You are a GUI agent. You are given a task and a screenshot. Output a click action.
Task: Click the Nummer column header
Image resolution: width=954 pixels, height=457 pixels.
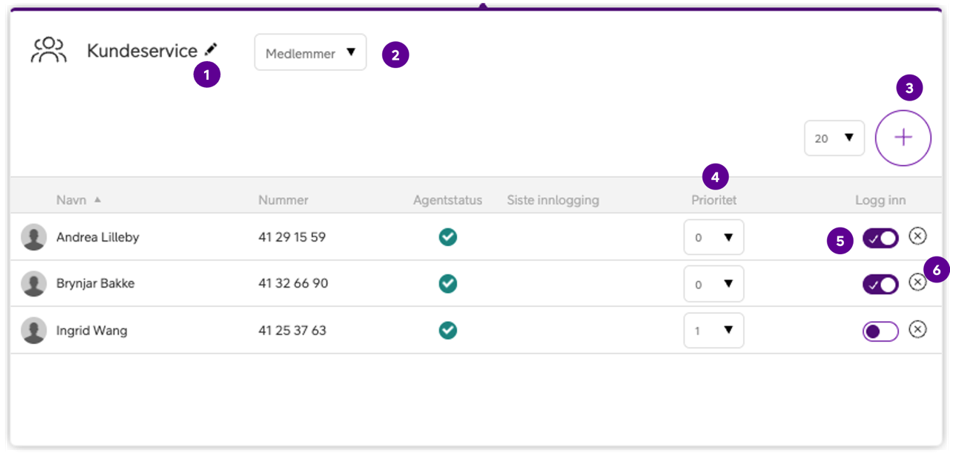pos(283,200)
